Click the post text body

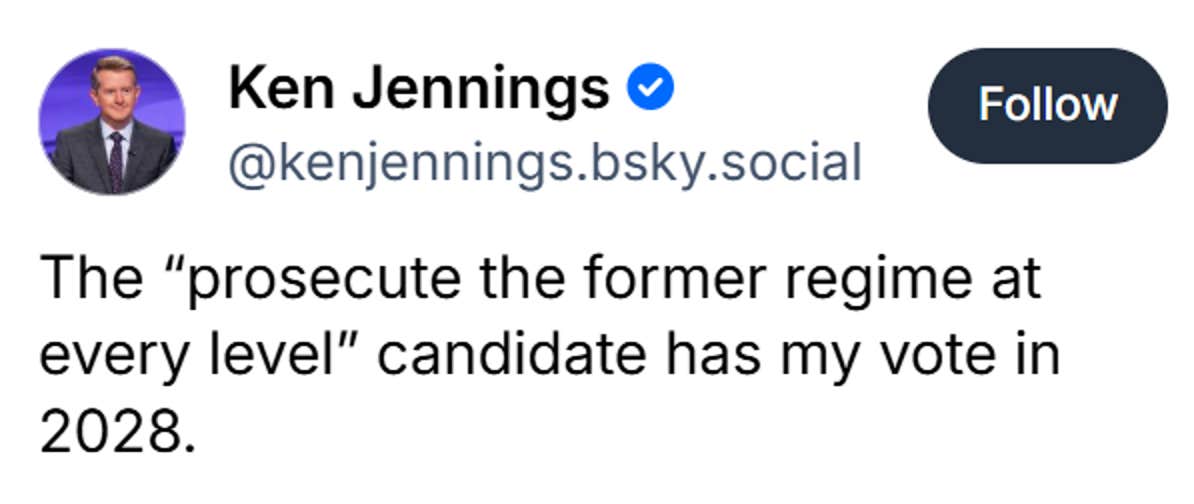548,355
